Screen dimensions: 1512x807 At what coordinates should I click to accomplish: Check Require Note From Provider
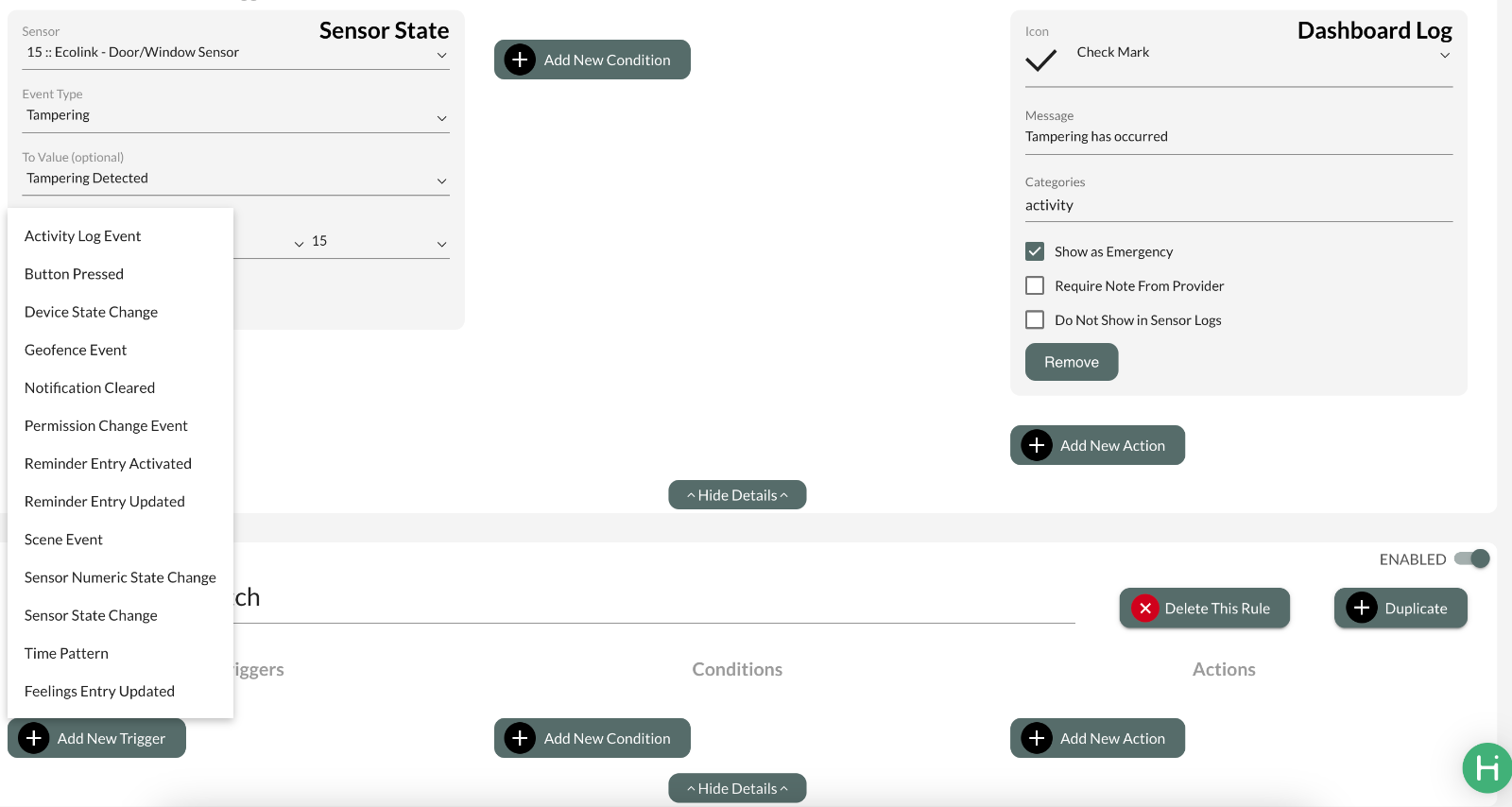(1035, 285)
